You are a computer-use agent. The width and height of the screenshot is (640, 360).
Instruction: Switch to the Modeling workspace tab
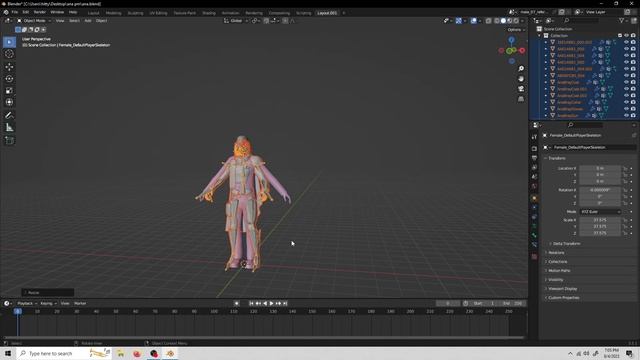click(x=113, y=13)
